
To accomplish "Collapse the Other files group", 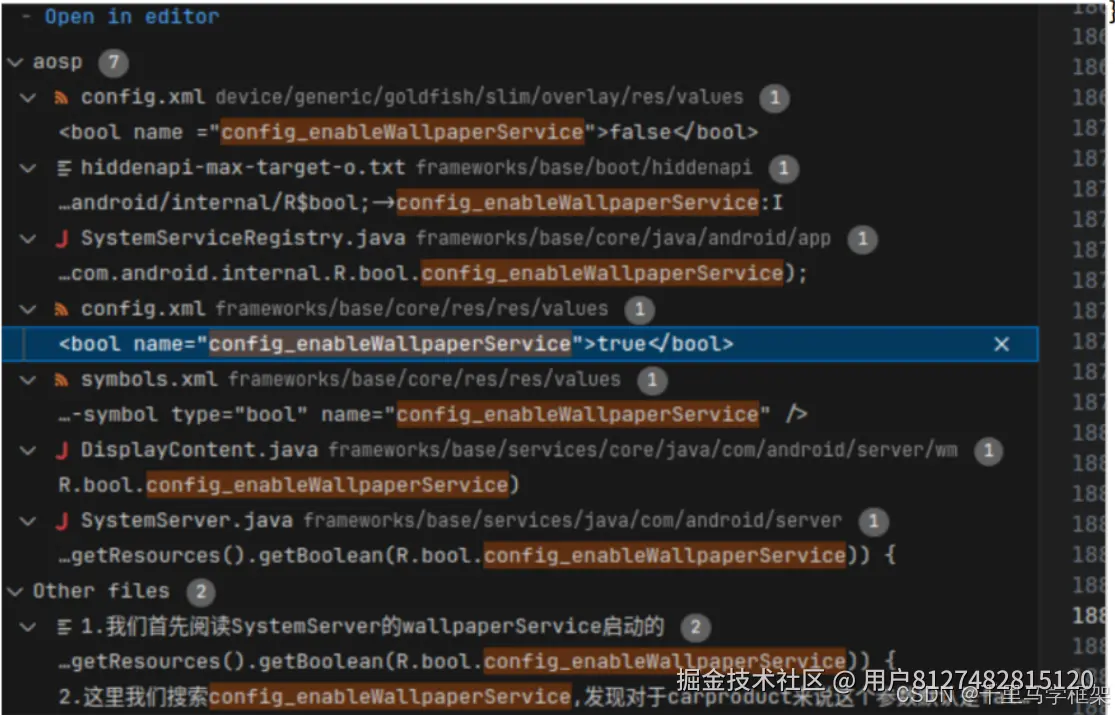I will click(x=15, y=591).
